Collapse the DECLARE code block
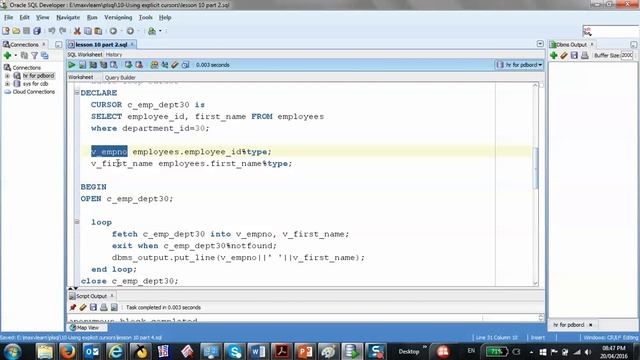 click(x=77, y=93)
